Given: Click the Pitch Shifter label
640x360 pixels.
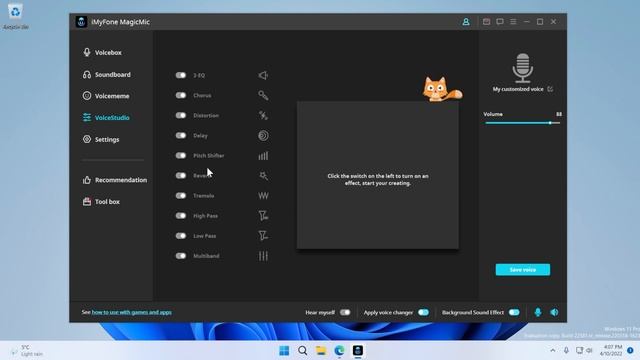Looking at the screenshot, I should (209, 156).
